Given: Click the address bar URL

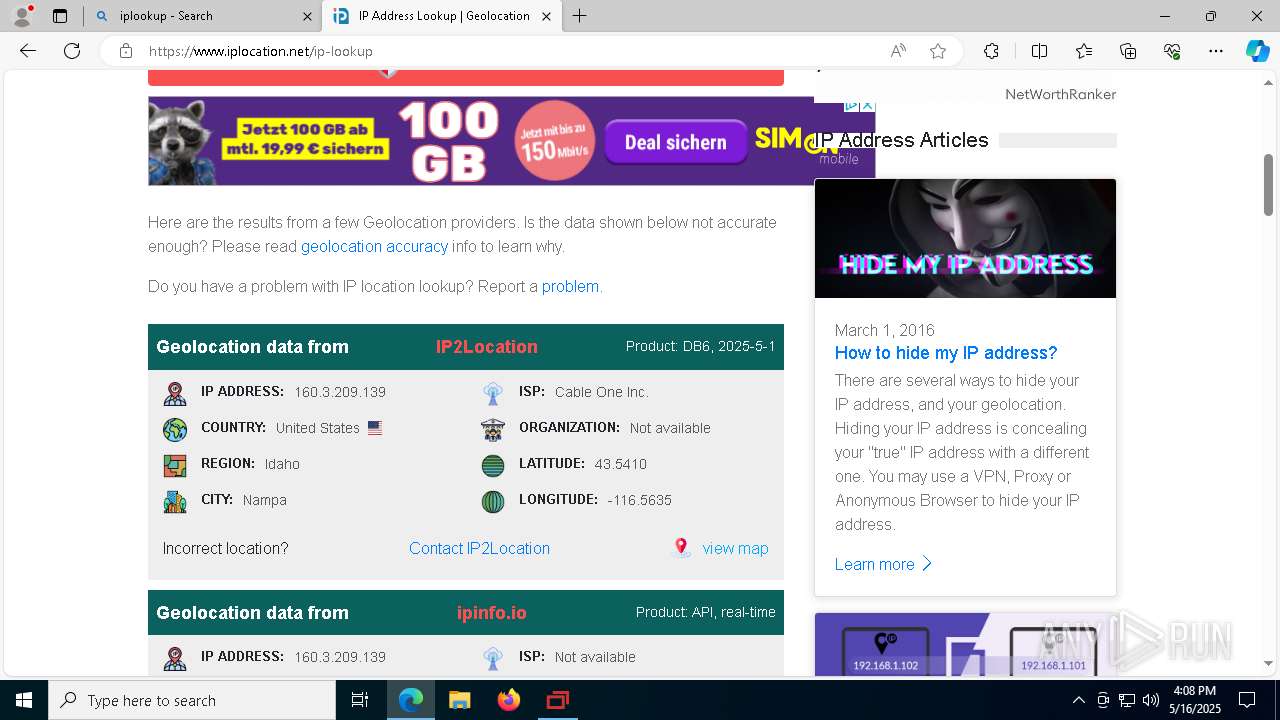Looking at the screenshot, I should (260, 51).
